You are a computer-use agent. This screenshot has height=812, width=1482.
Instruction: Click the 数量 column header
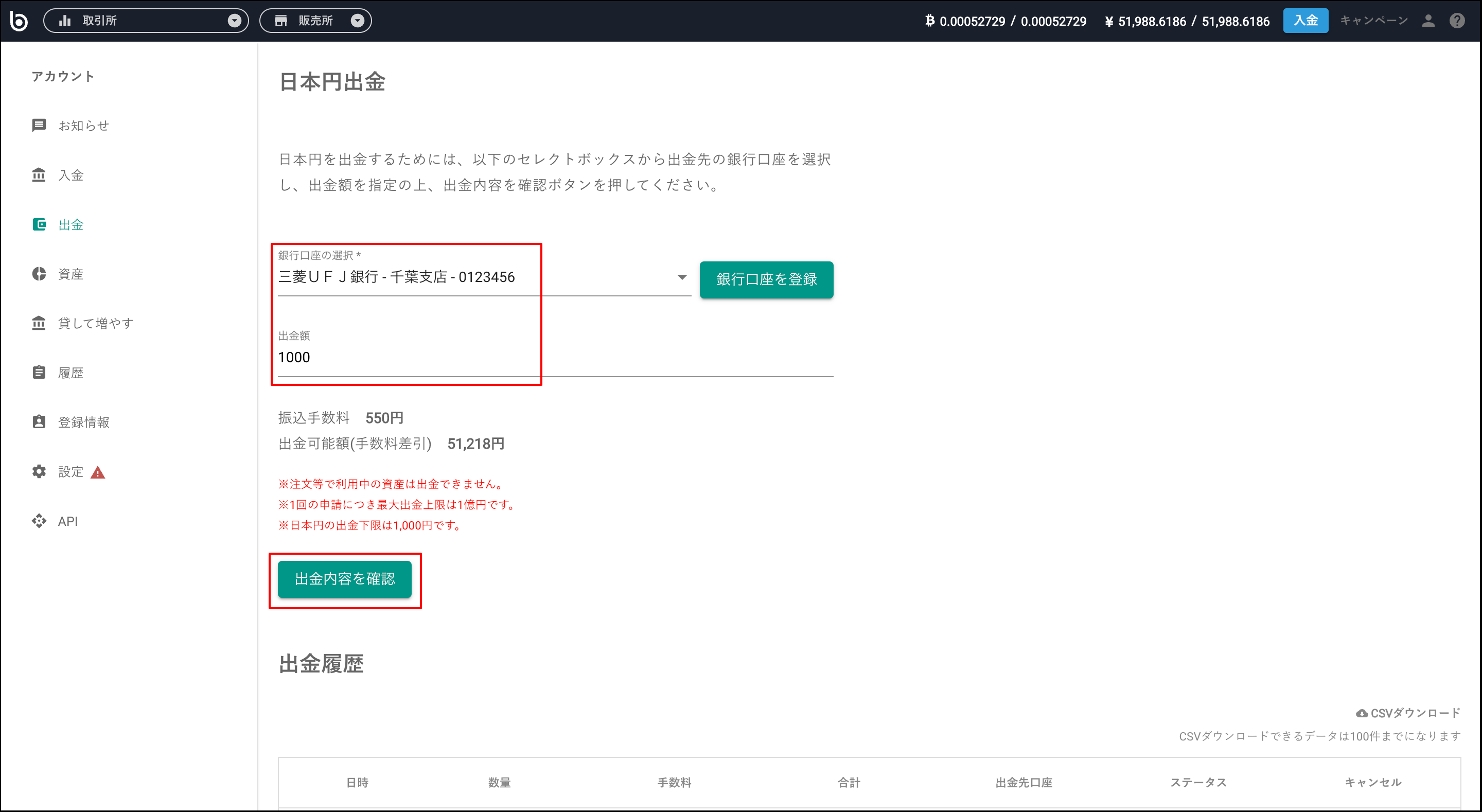pyautogui.click(x=499, y=783)
